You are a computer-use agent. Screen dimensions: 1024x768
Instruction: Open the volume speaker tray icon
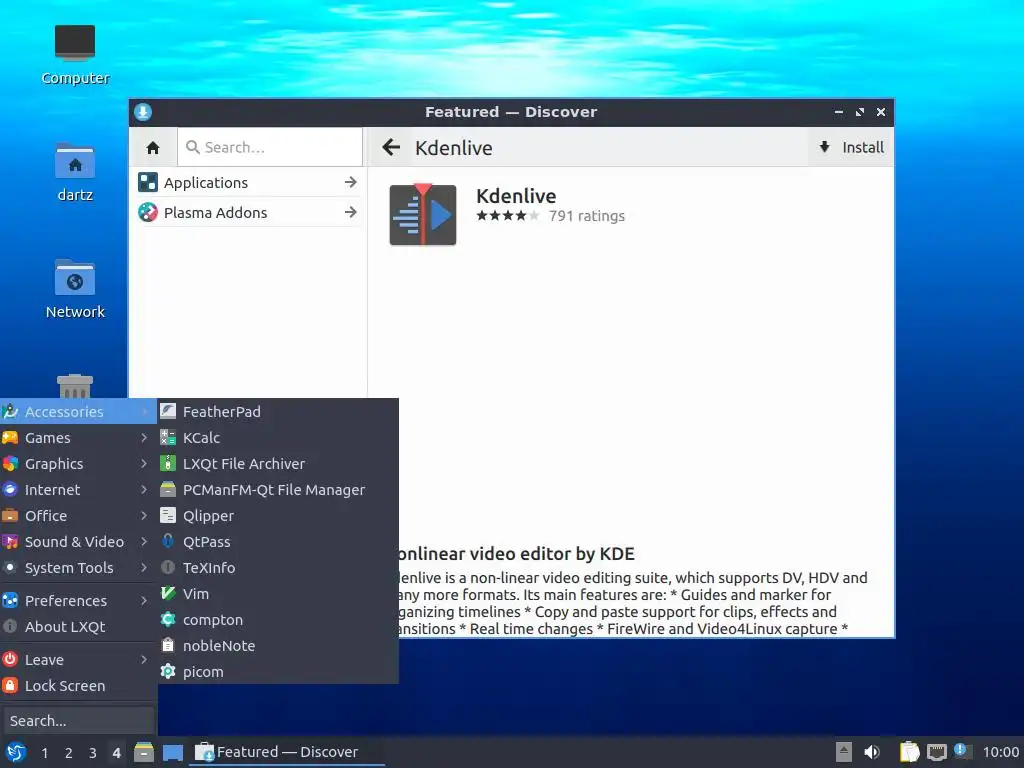pyautogui.click(x=872, y=752)
